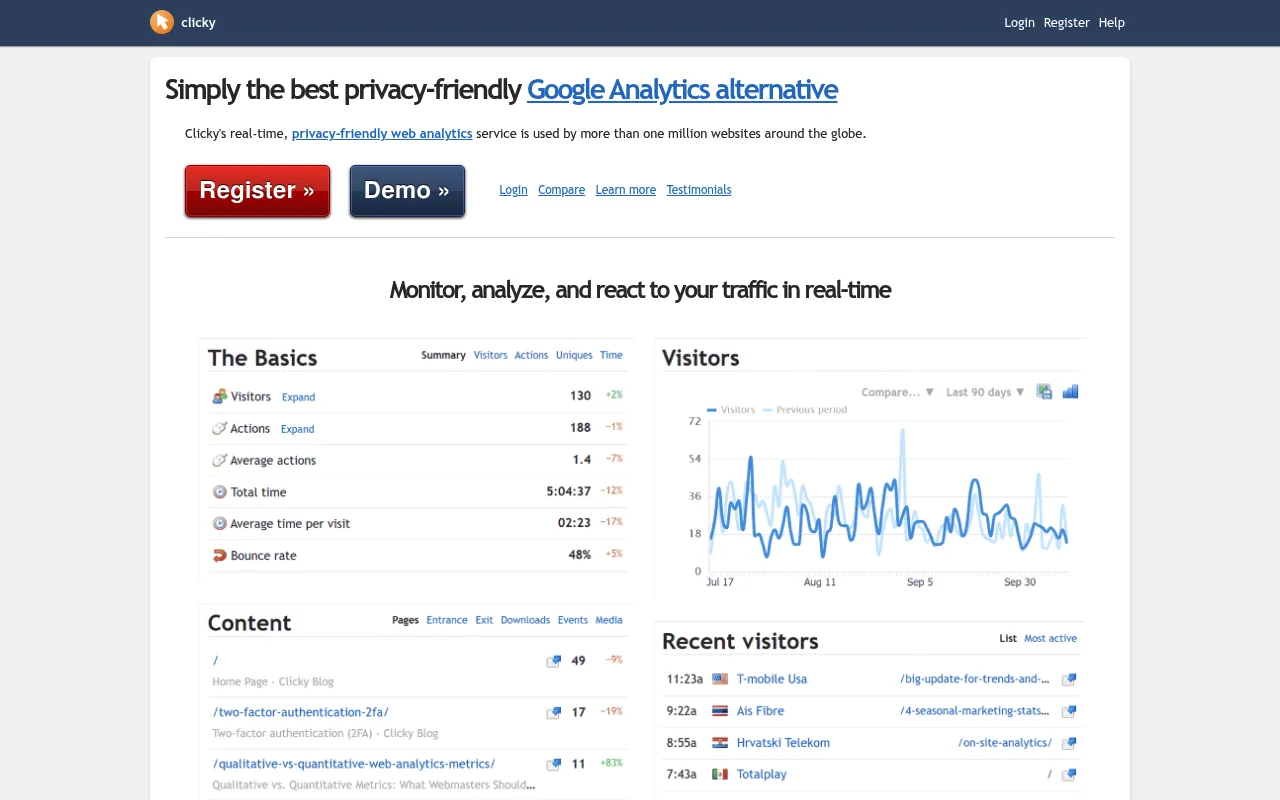Click the icon in the qualitative-vs-quantitative row
Image resolution: width=1280 pixels, height=800 pixels.
(x=553, y=764)
